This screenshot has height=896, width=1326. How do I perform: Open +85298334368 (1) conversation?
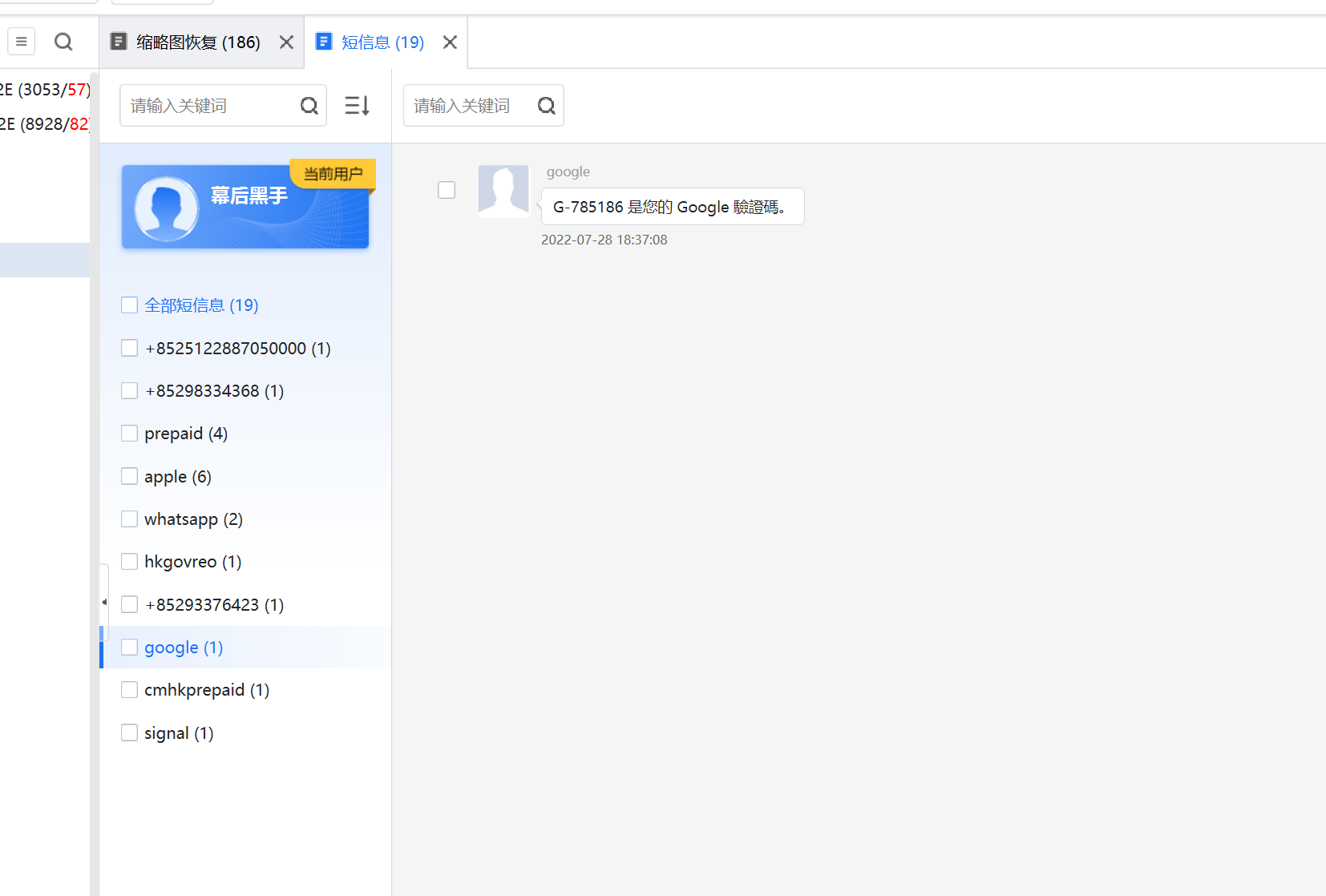pyautogui.click(x=214, y=391)
